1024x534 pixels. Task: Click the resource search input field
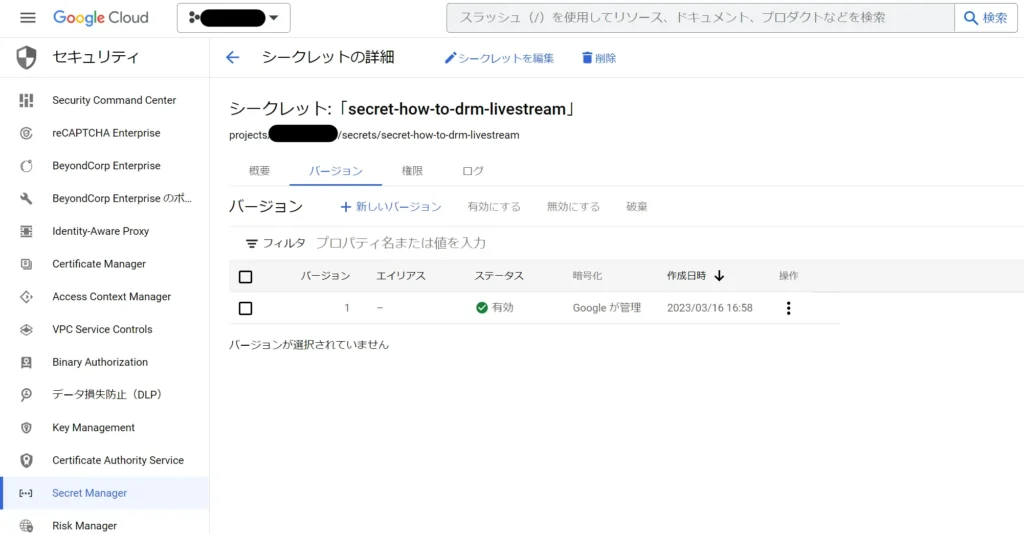(700, 18)
